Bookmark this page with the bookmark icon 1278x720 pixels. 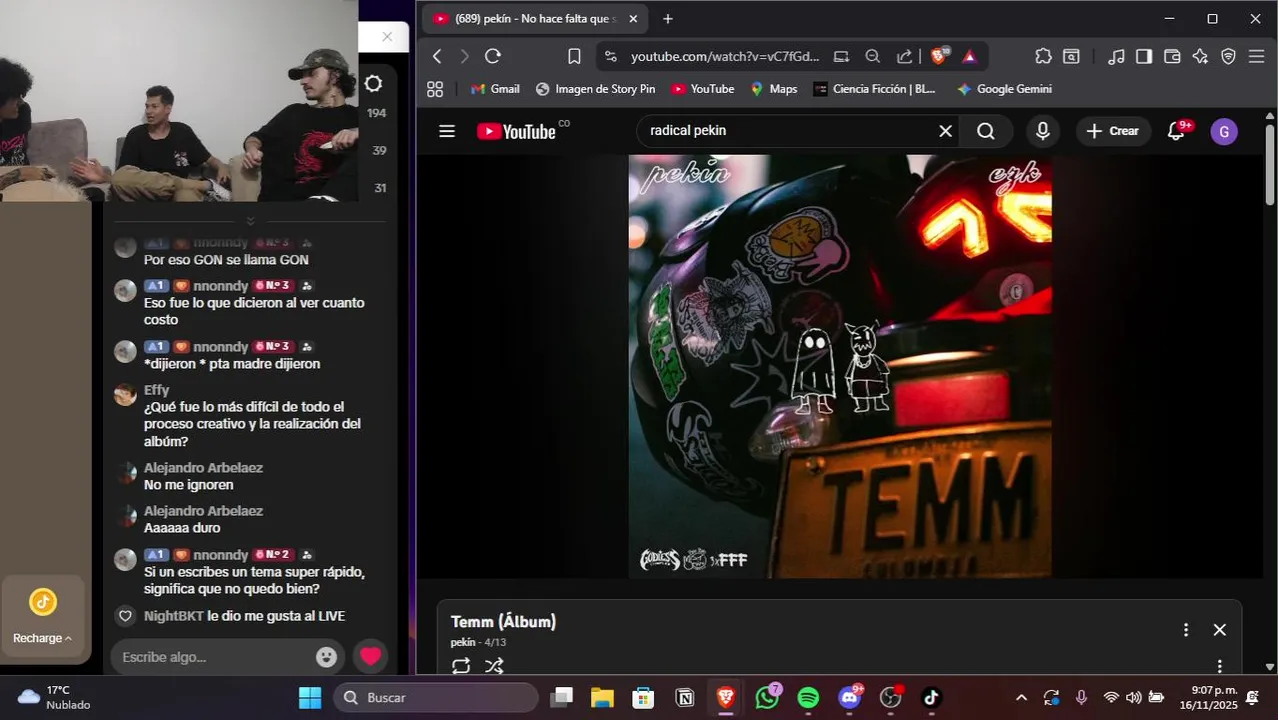tap(574, 57)
